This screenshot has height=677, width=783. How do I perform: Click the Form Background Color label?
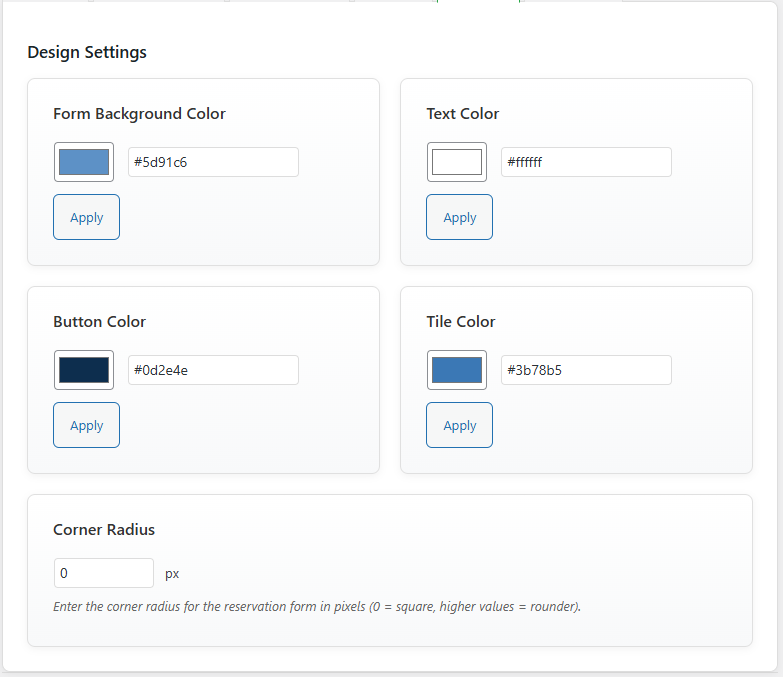pyautogui.click(x=139, y=114)
